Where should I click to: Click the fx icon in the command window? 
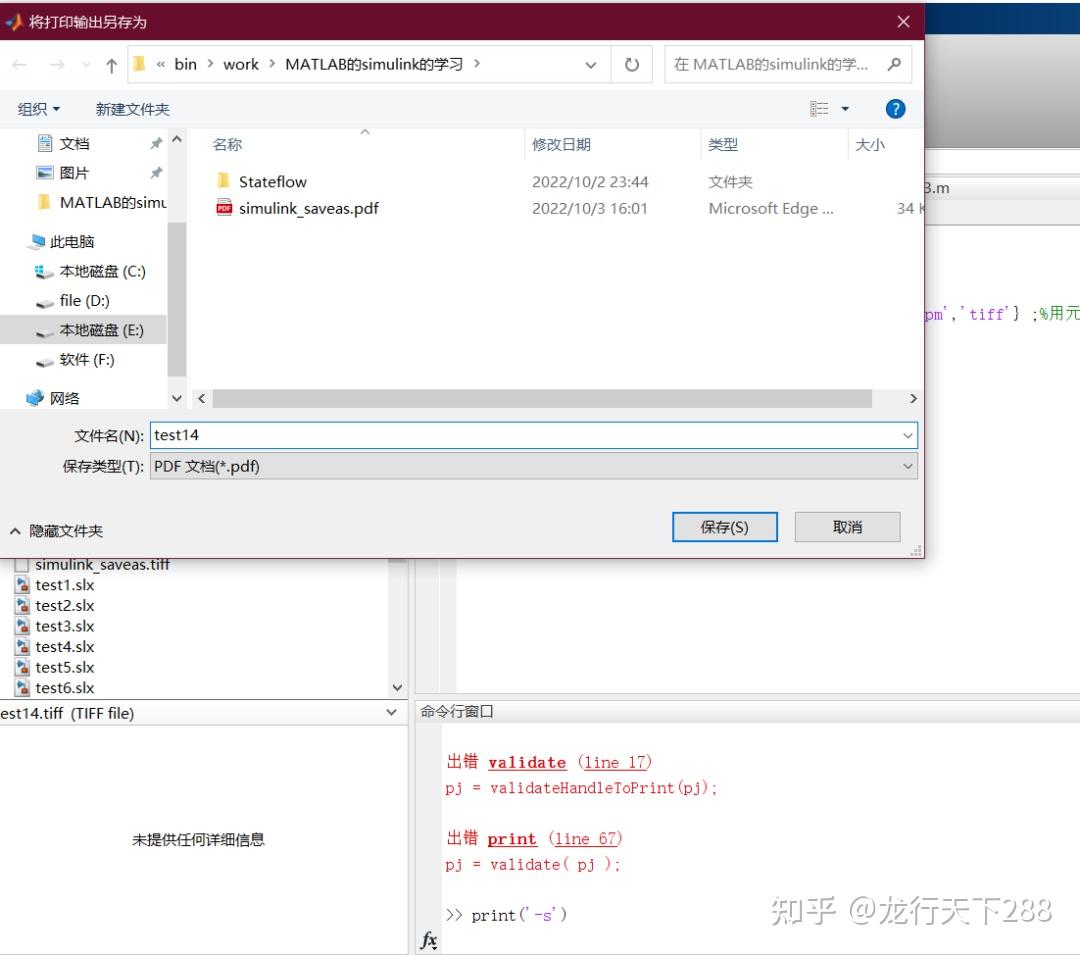click(428, 940)
